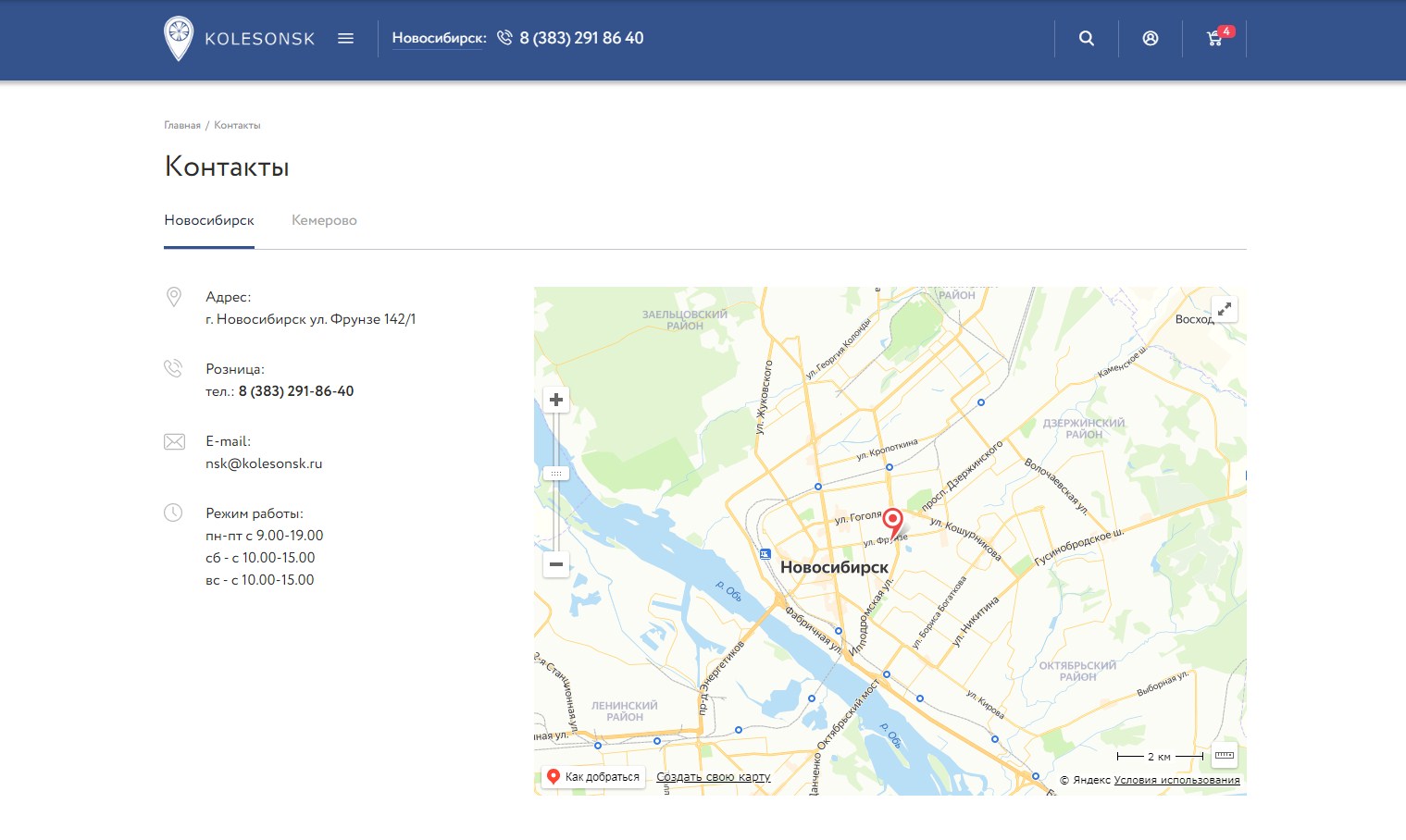Open the user account icon
The height and width of the screenshot is (840, 1406).
click(1150, 39)
